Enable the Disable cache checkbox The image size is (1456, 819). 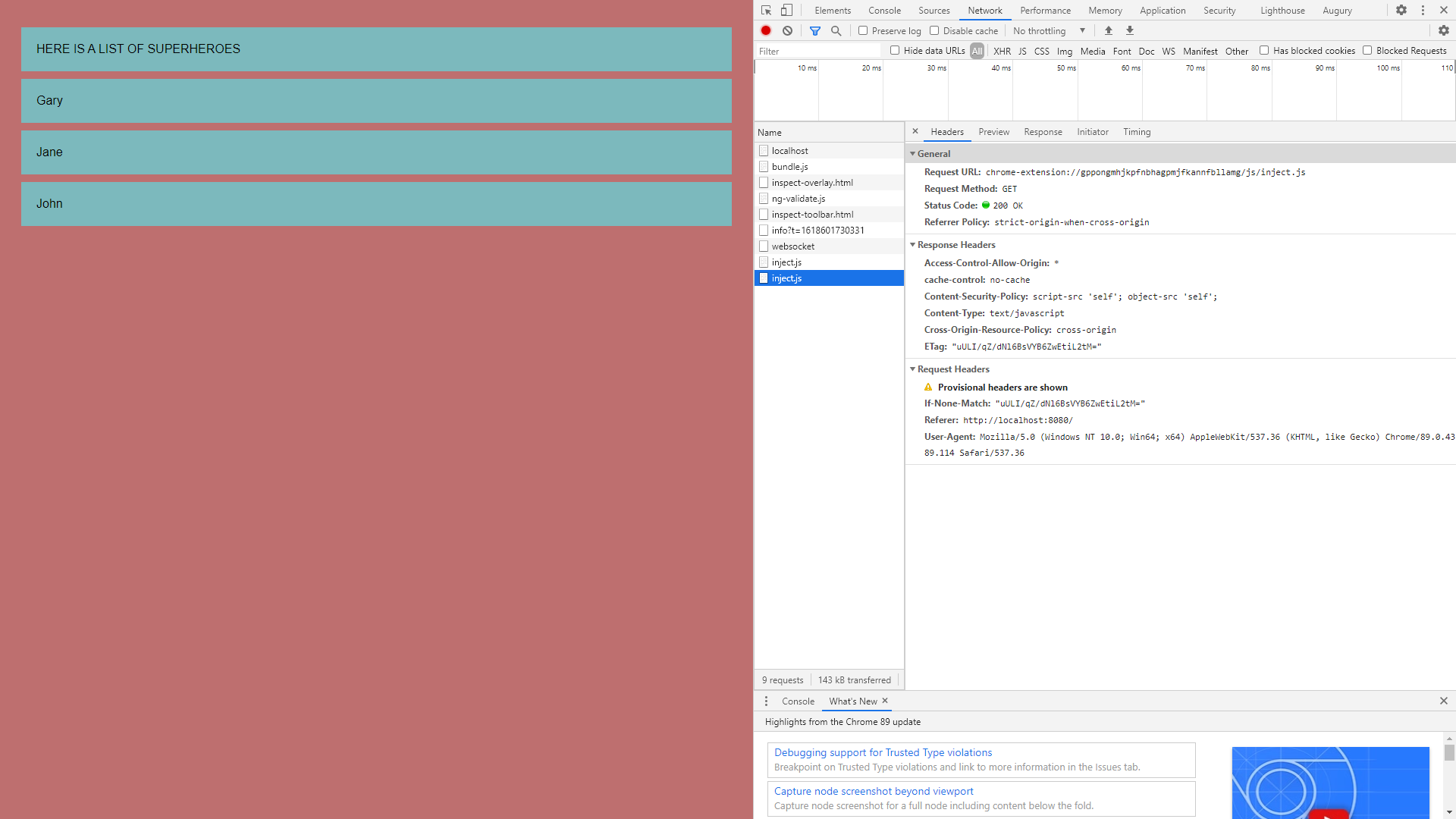pos(934,31)
